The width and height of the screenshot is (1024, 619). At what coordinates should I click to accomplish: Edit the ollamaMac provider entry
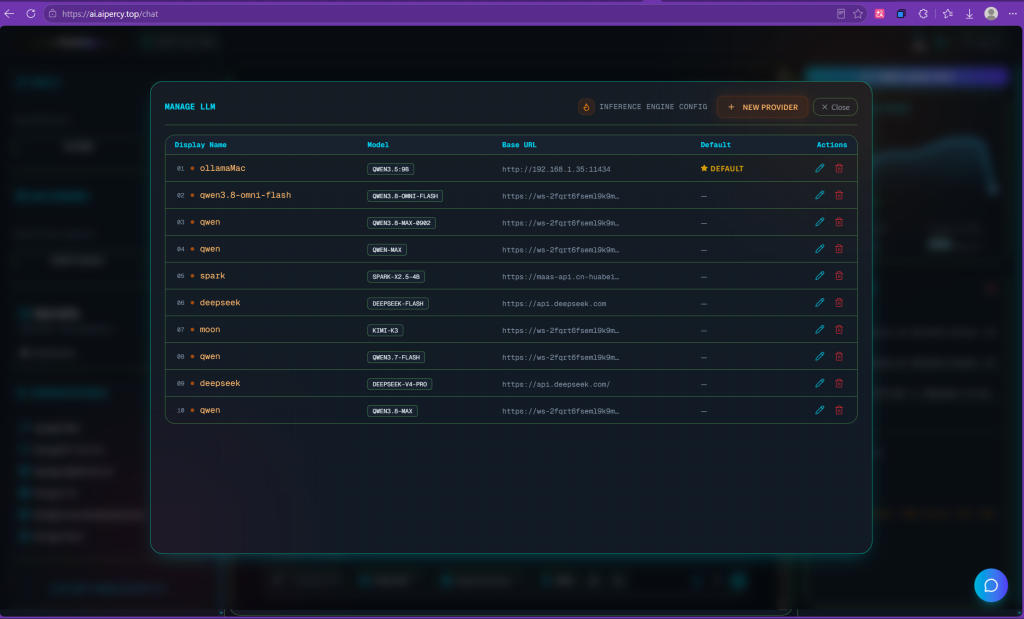[x=820, y=168]
